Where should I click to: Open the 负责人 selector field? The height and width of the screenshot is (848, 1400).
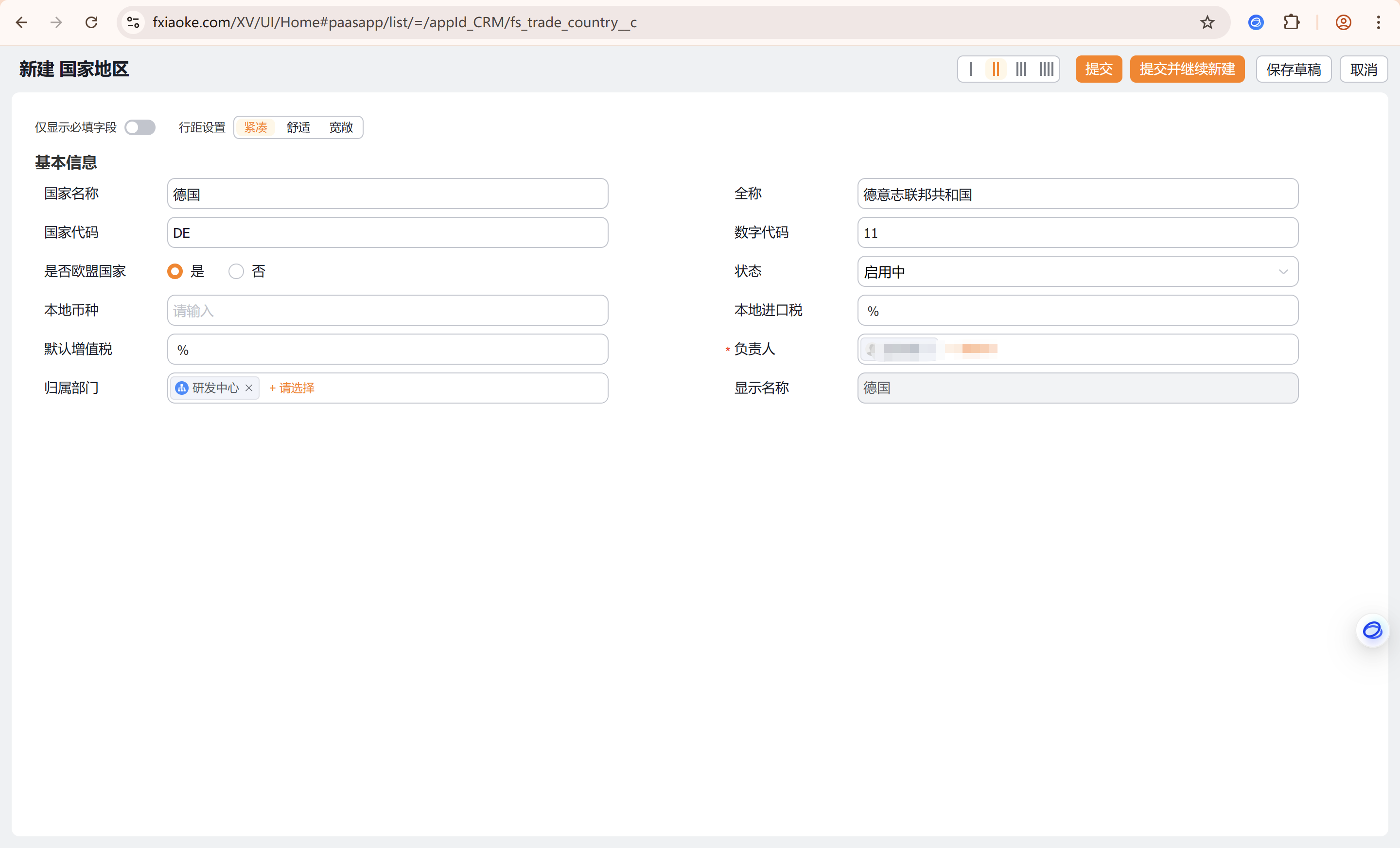(x=1077, y=349)
